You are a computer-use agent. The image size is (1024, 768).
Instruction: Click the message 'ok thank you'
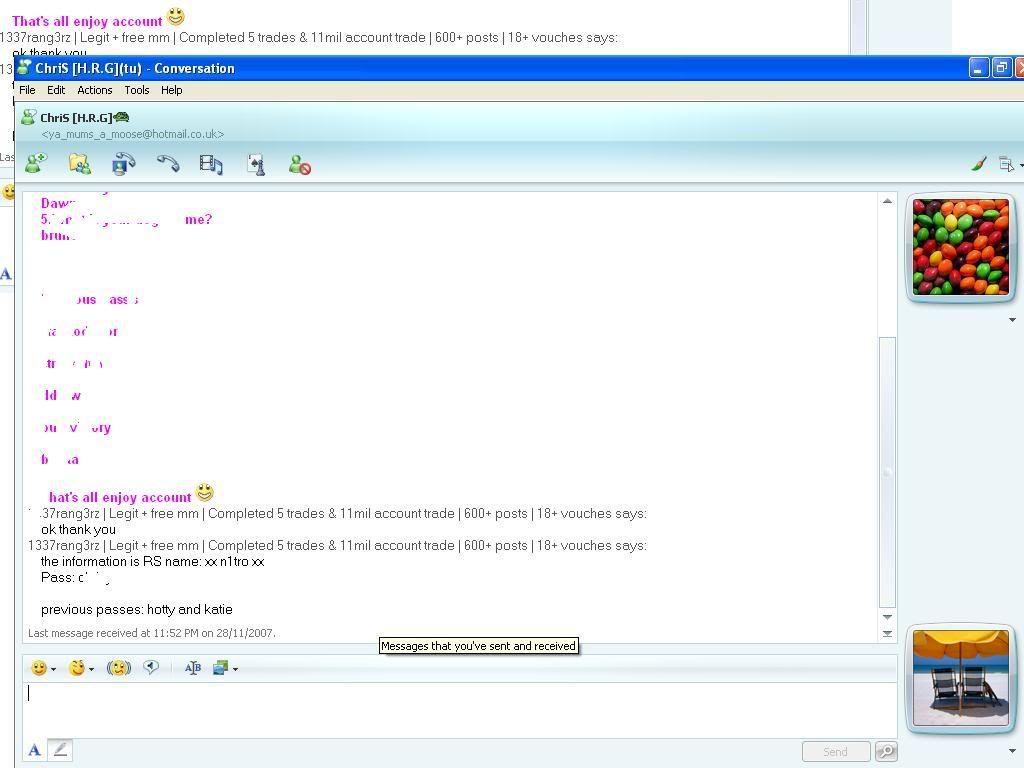click(78, 529)
